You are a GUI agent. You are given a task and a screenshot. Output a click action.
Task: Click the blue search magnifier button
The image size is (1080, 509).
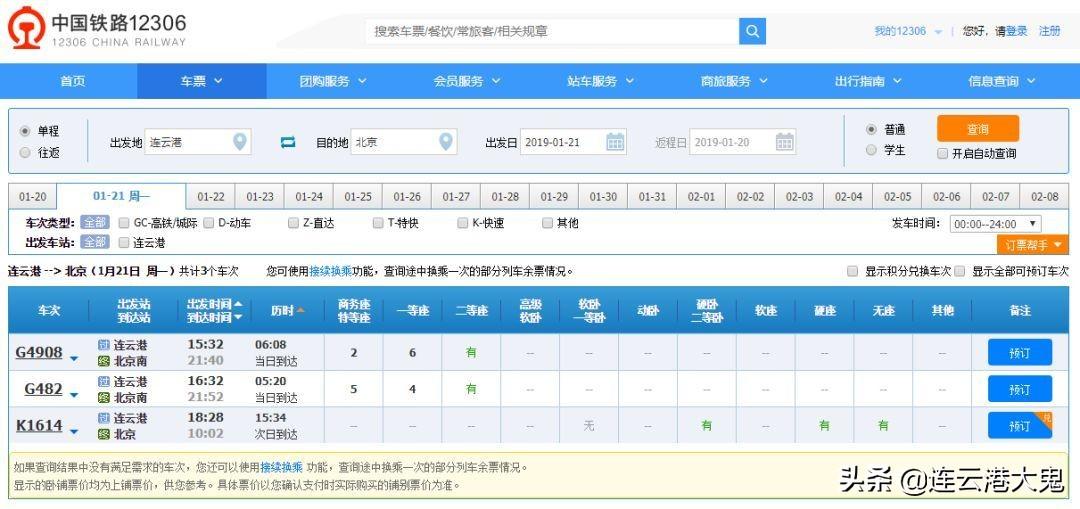coord(752,31)
